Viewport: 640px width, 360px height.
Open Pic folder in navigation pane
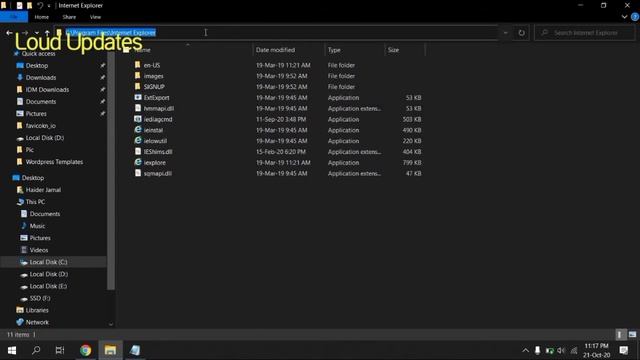point(29,150)
